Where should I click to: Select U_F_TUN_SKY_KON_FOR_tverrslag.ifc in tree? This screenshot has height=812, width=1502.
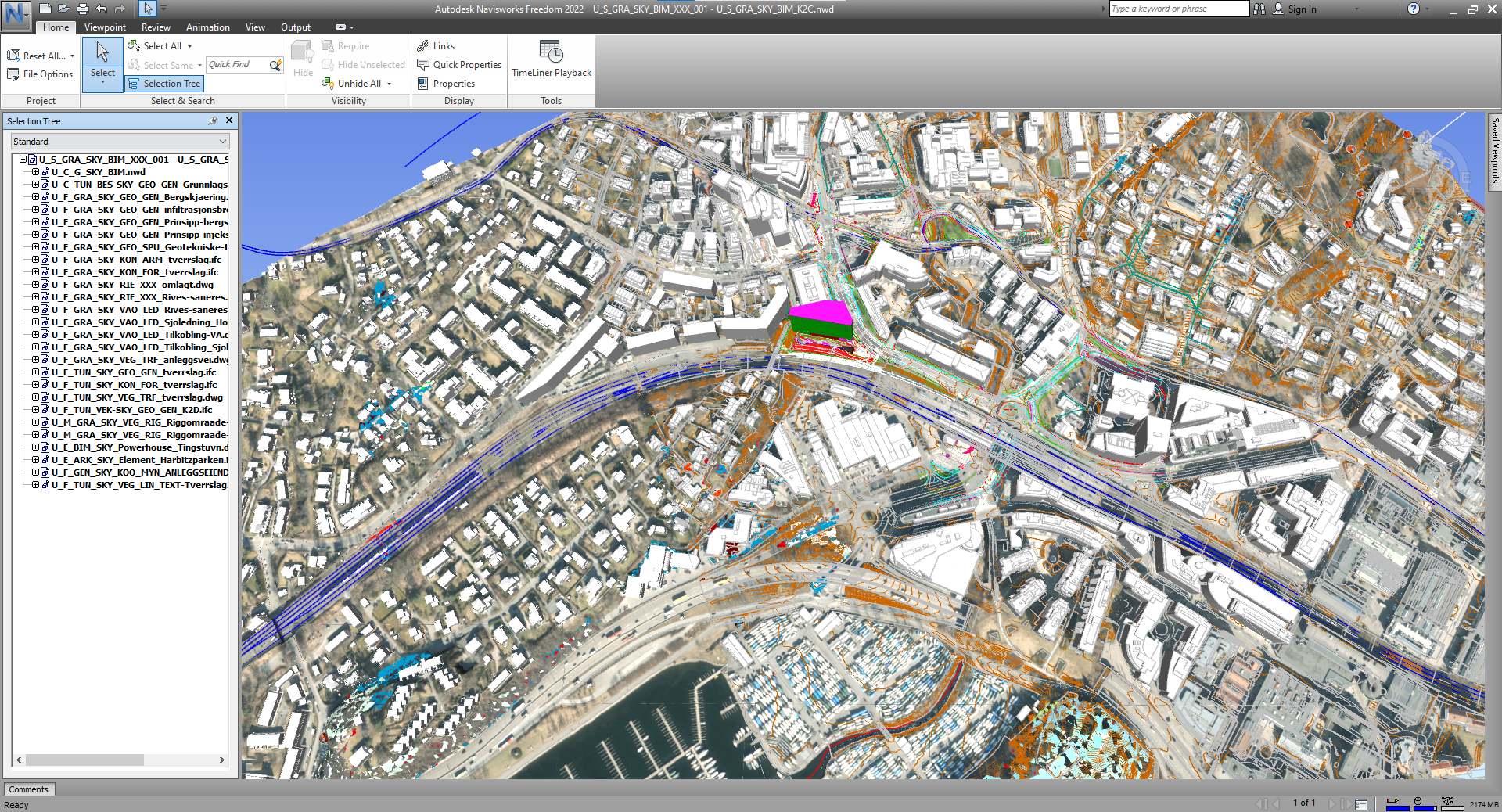[x=134, y=385]
